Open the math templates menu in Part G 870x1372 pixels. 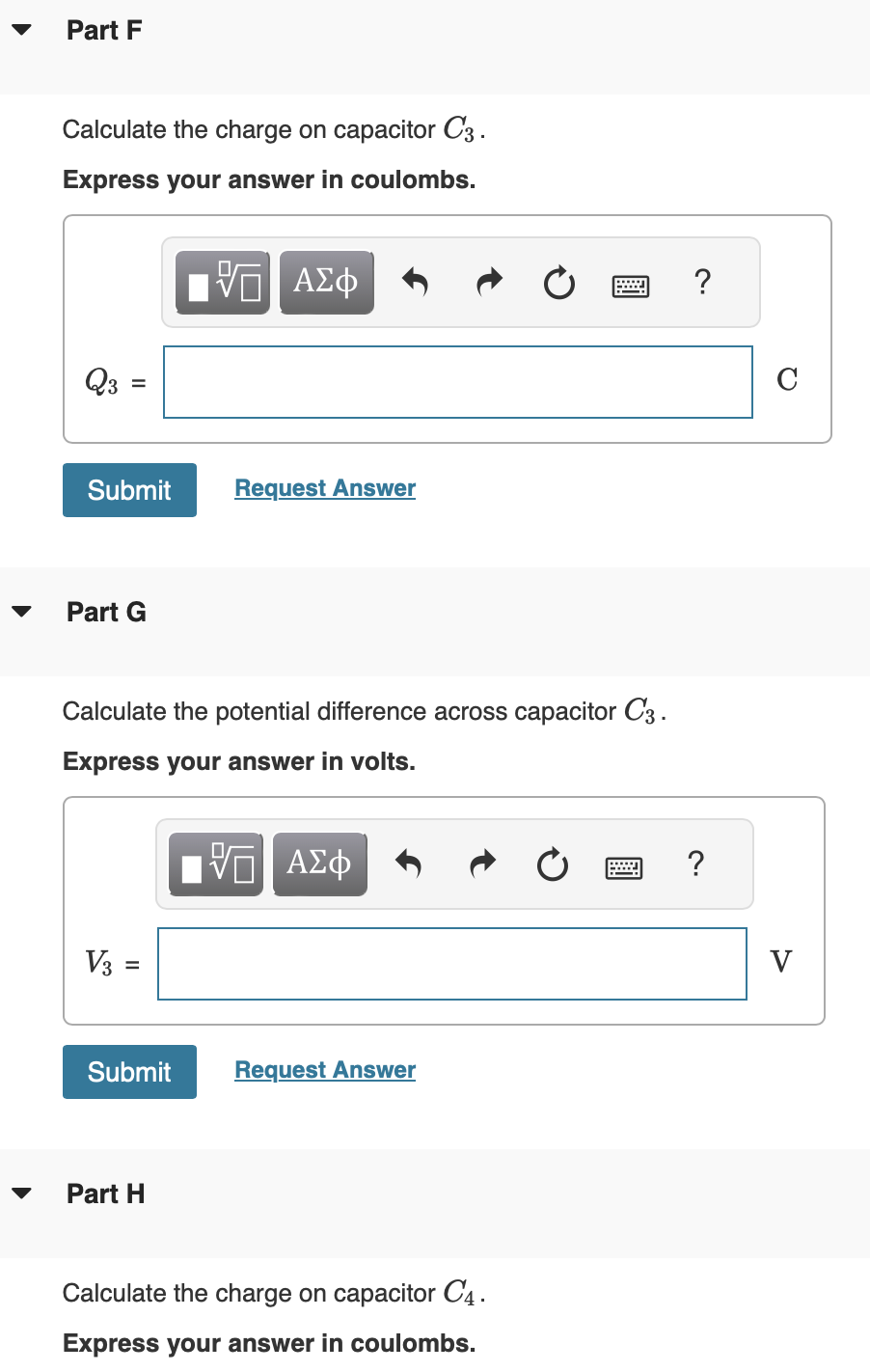click(214, 864)
